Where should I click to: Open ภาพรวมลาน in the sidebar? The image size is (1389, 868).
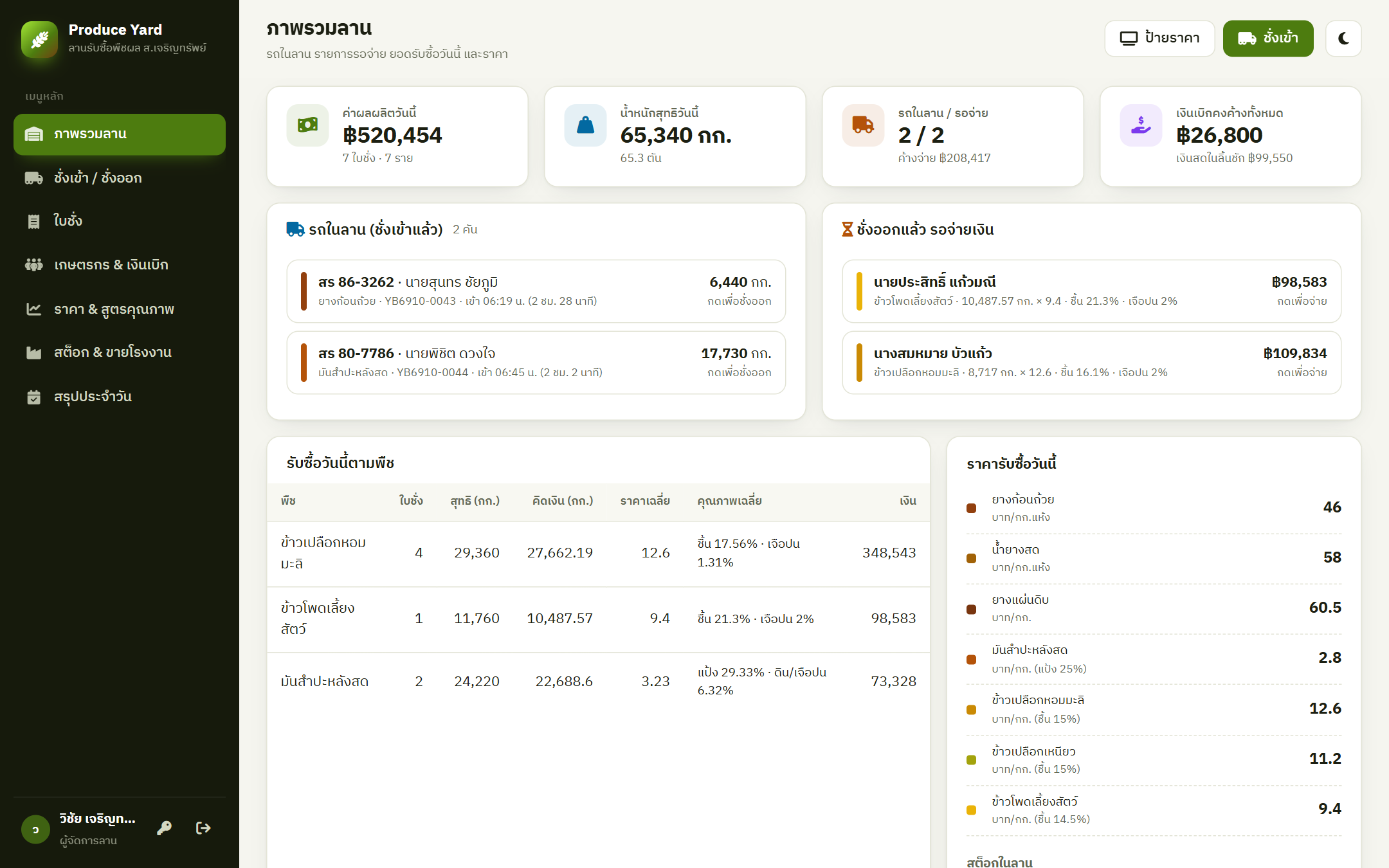click(120, 134)
